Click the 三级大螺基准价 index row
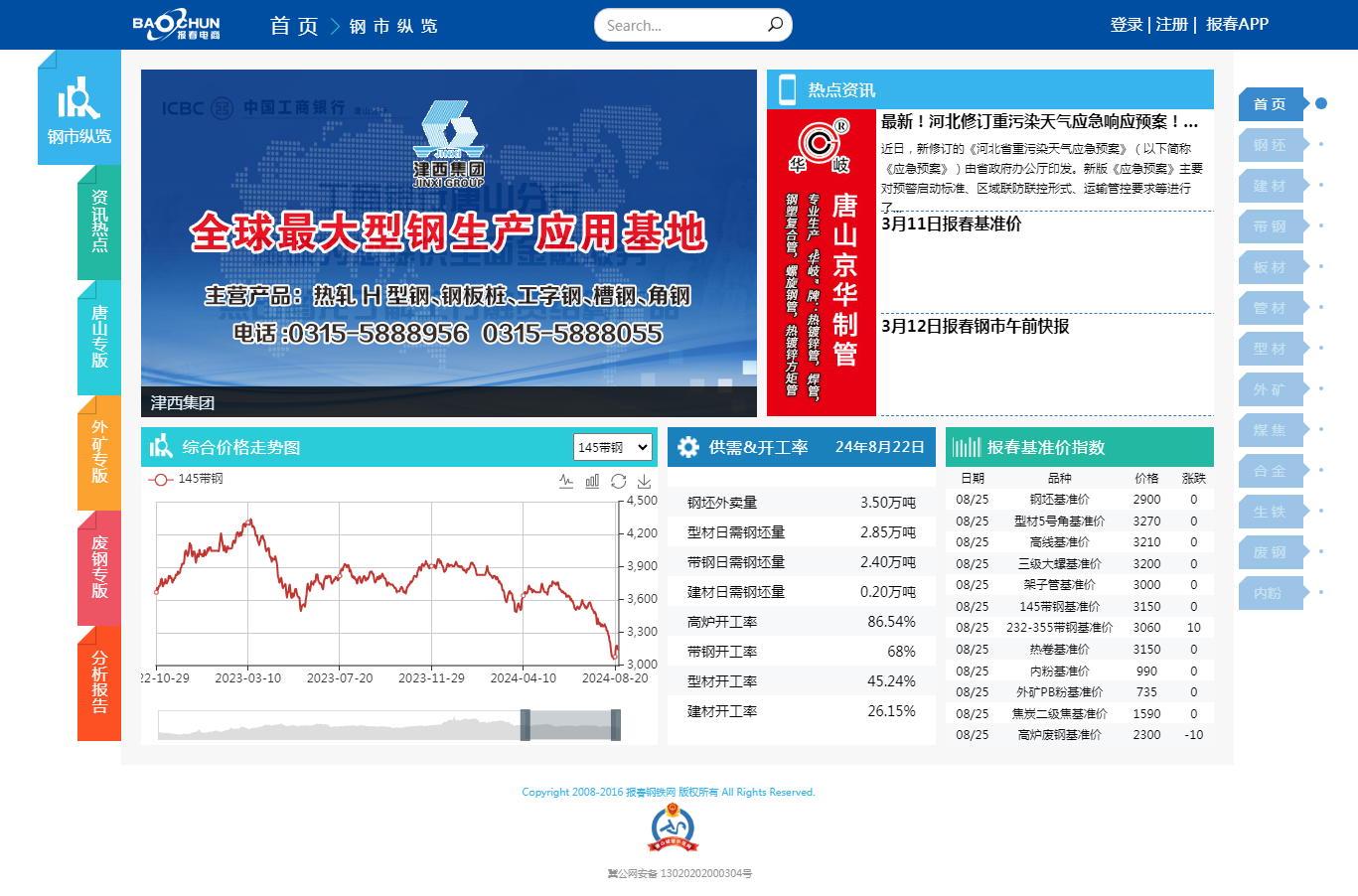 point(1080,564)
